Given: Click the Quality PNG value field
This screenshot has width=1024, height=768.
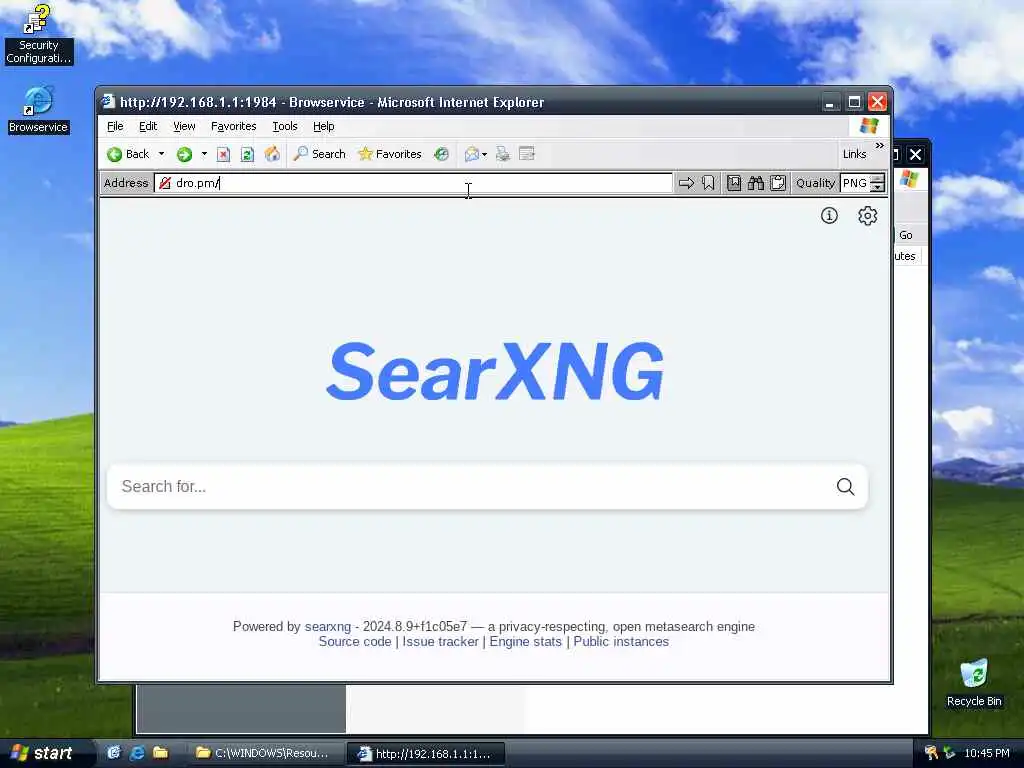Looking at the screenshot, I should click(x=855, y=183).
